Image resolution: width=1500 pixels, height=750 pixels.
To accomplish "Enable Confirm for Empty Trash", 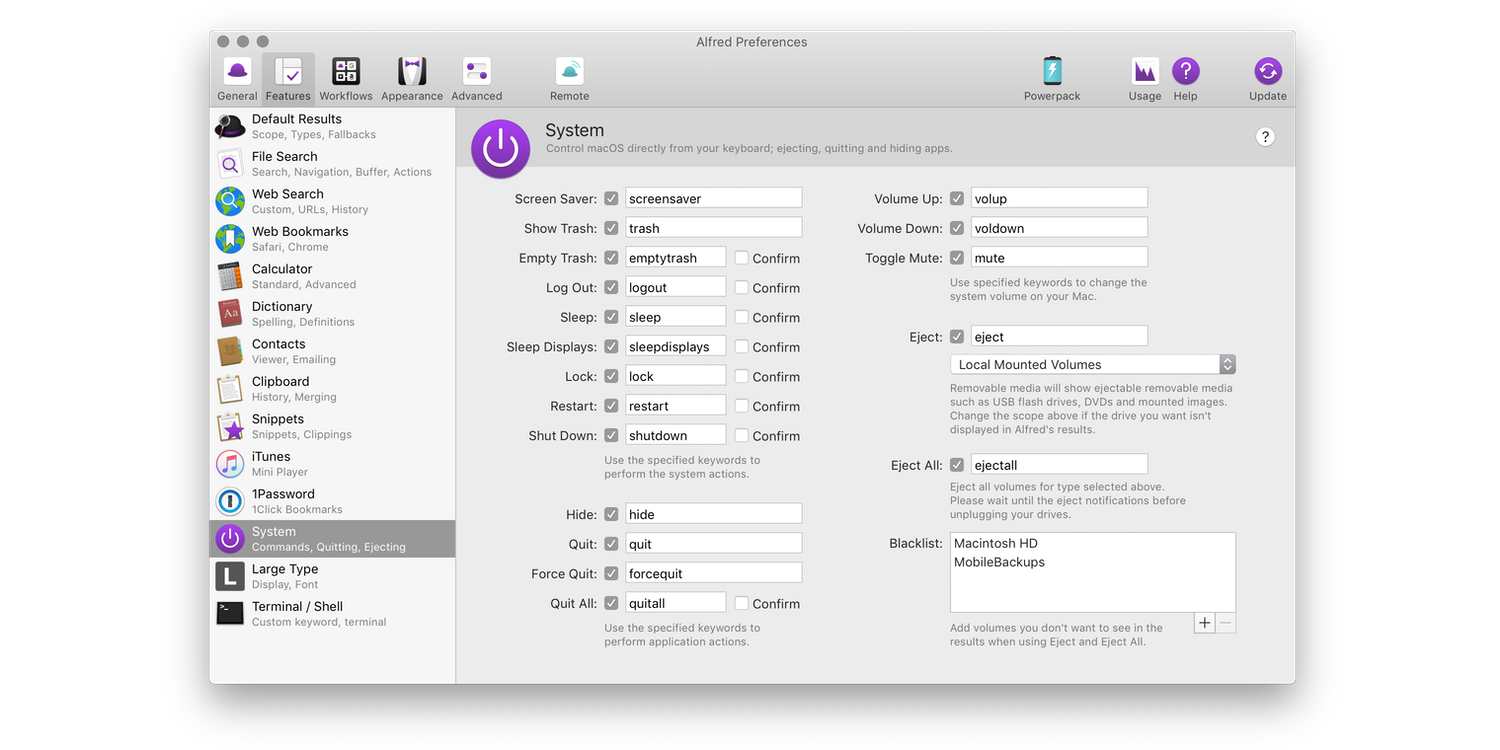I will coord(741,258).
